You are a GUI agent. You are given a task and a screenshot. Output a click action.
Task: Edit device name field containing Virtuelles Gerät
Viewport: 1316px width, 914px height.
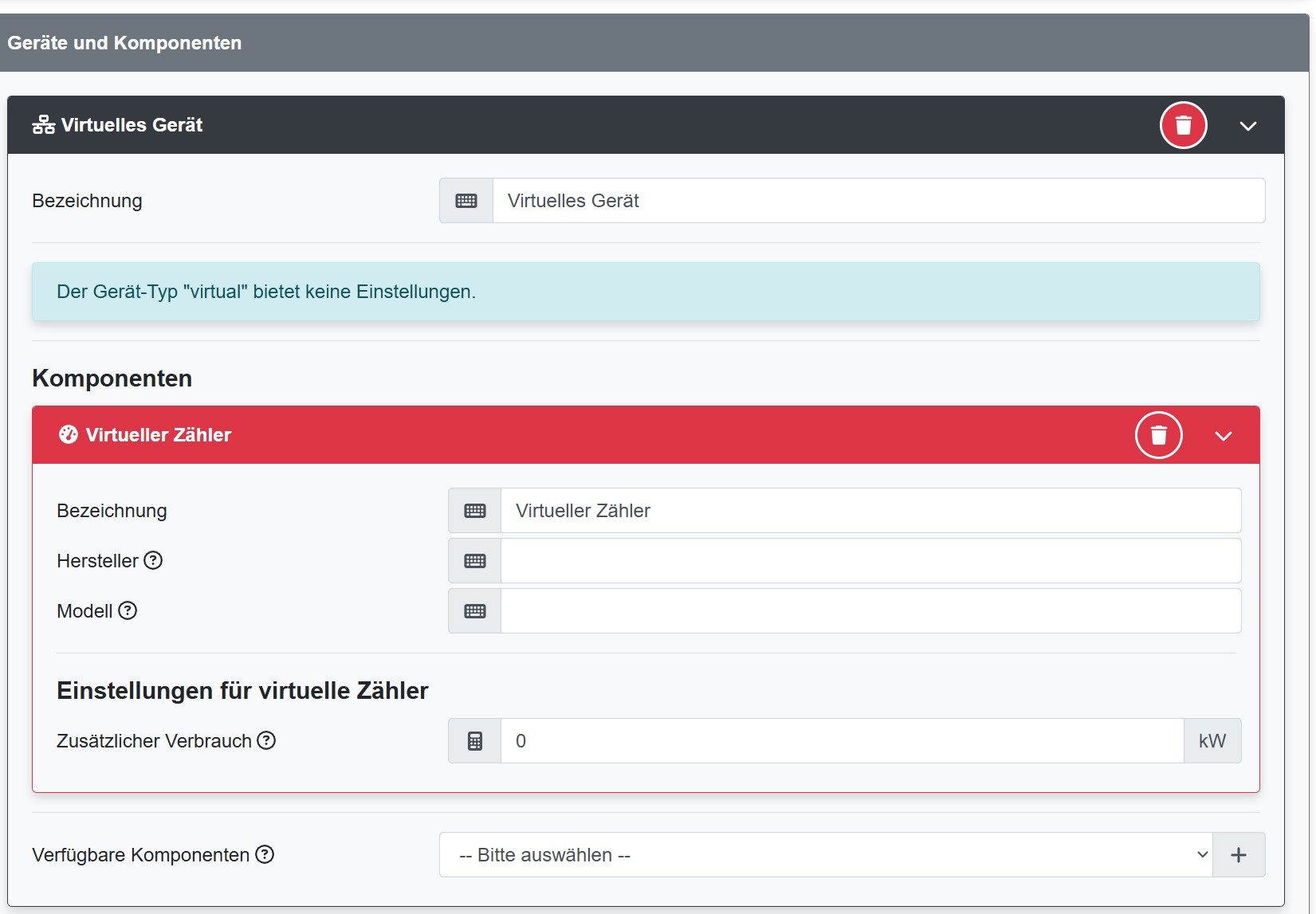878,201
